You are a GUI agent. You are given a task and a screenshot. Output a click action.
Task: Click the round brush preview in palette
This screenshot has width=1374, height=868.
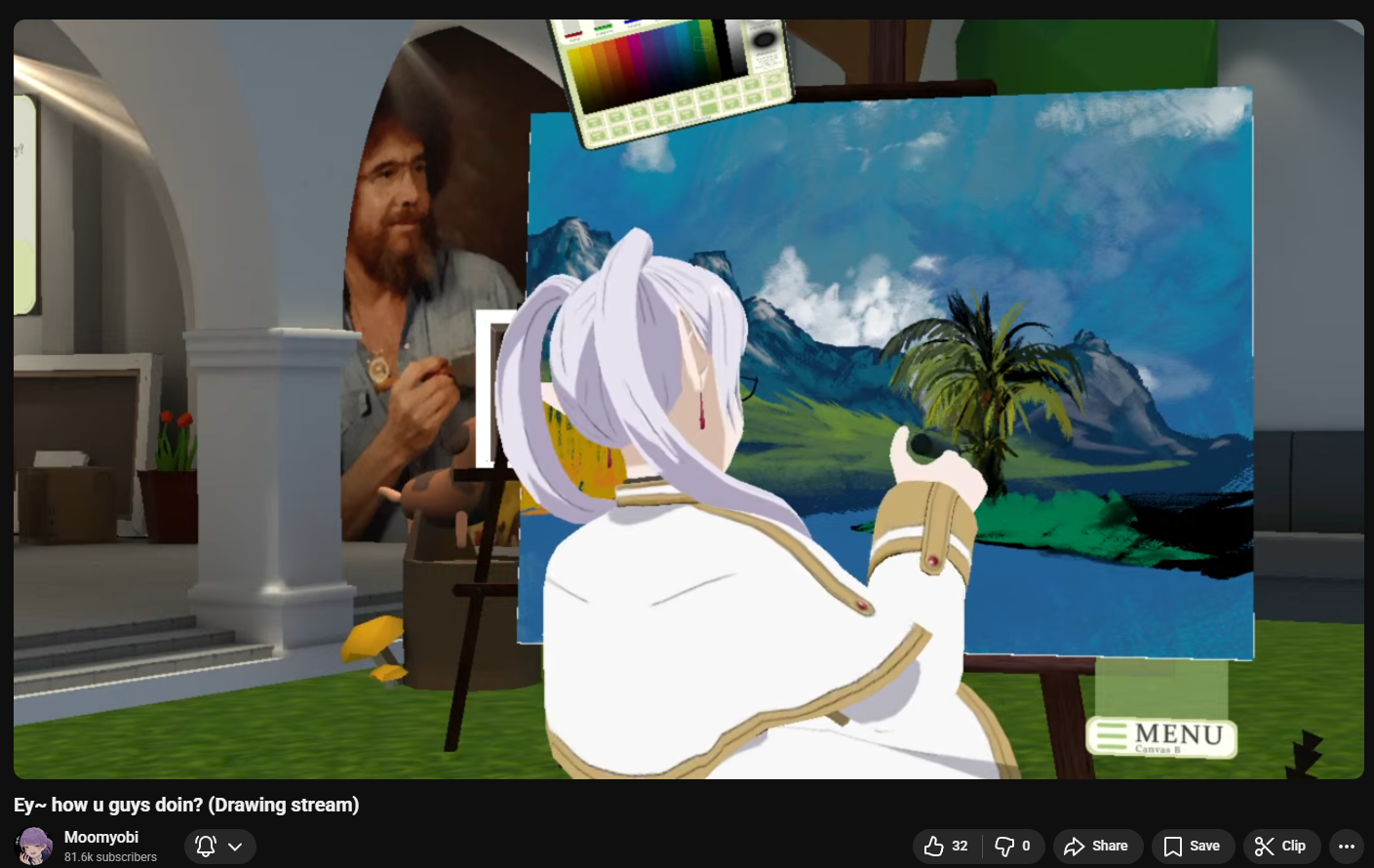point(764,40)
